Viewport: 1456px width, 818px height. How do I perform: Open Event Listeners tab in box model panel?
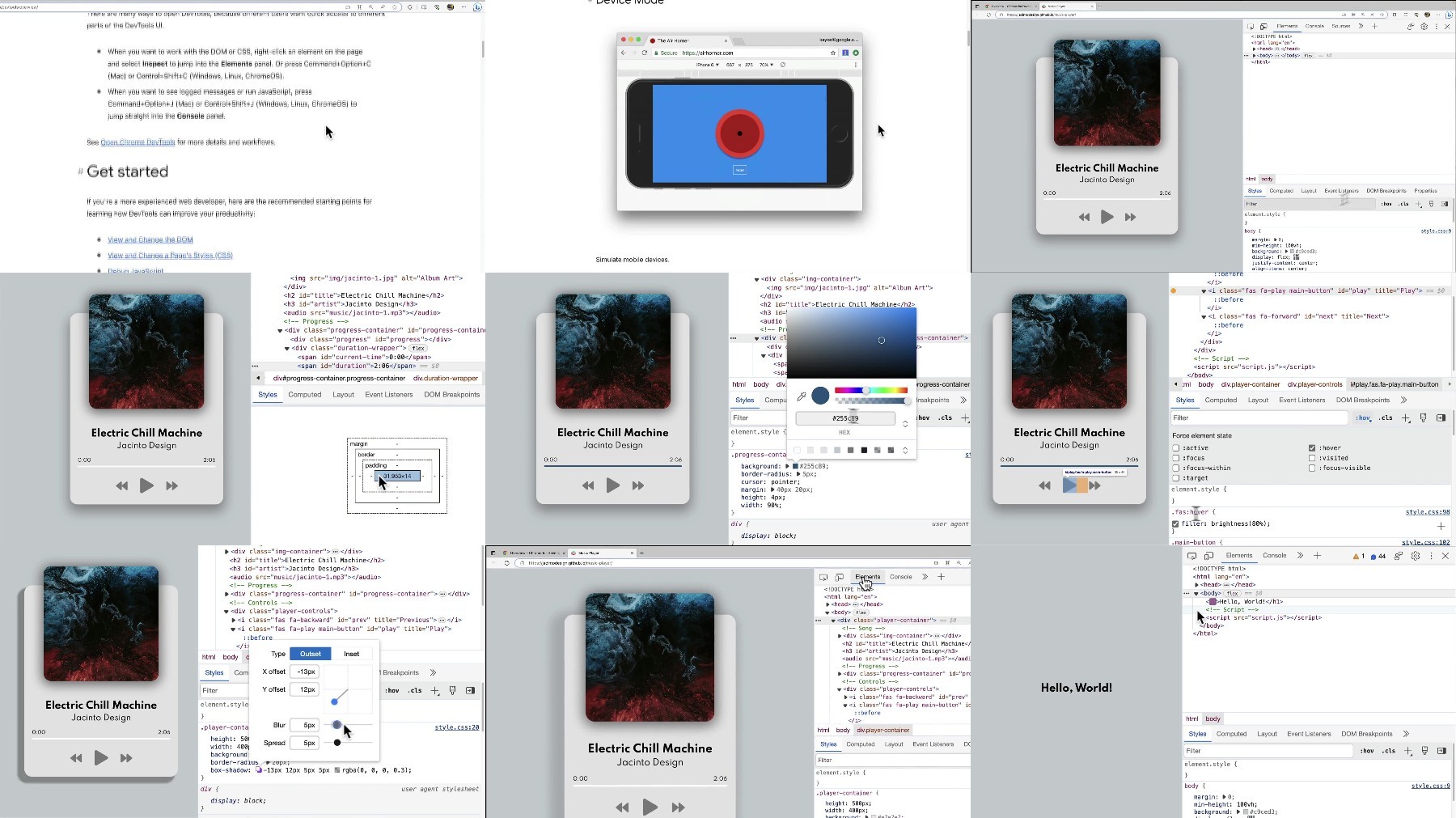click(389, 395)
